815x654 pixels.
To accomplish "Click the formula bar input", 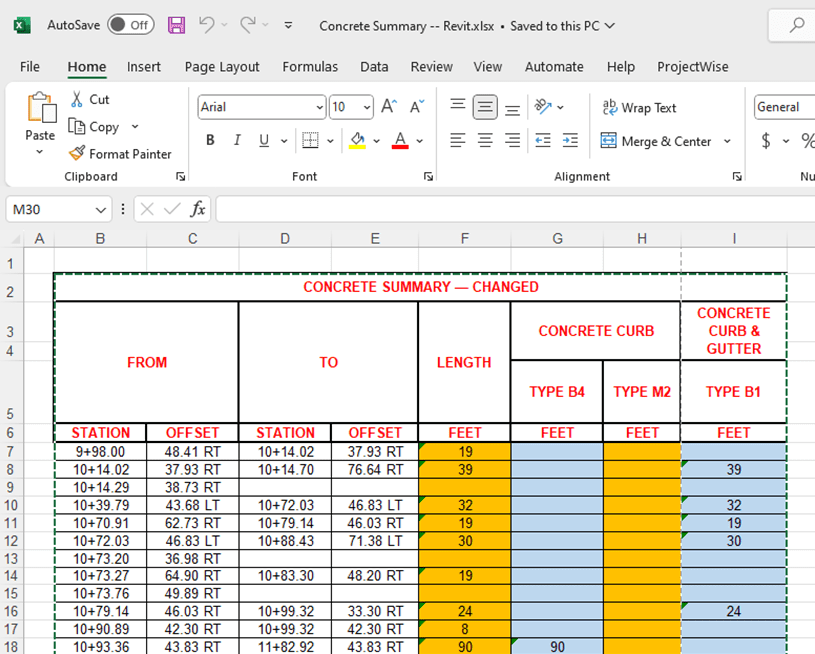I will click(516, 209).
